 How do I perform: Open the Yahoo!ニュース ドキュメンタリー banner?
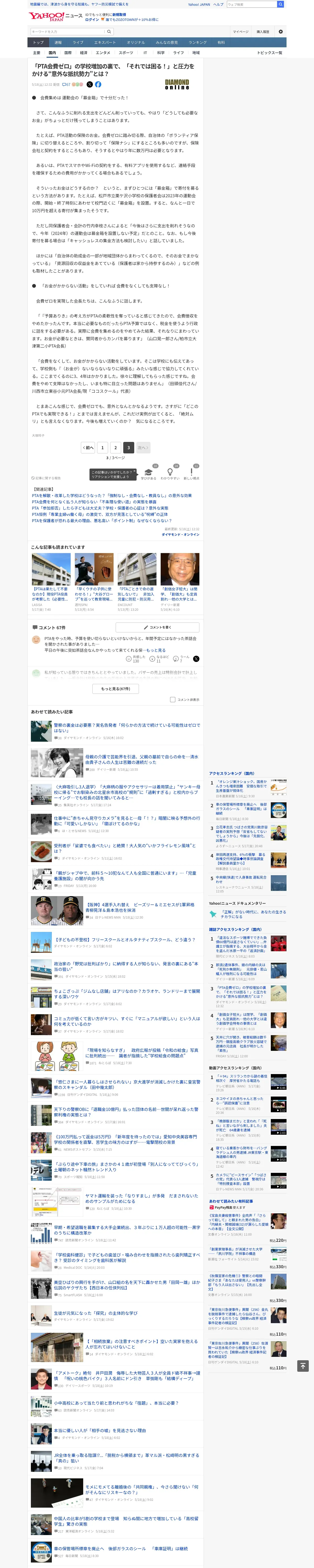pyautogui.click(x=248, y=914)
